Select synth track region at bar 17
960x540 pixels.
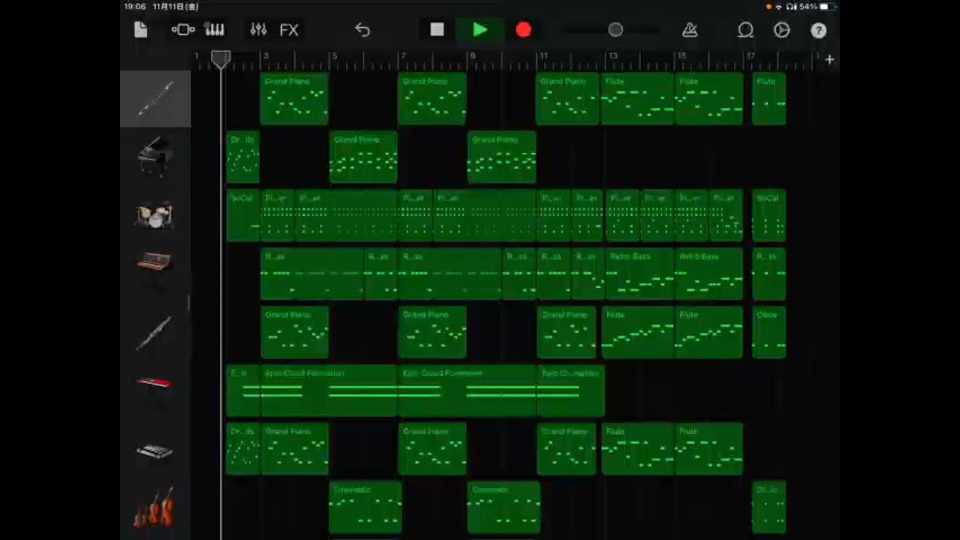click(x=769, y=274)
